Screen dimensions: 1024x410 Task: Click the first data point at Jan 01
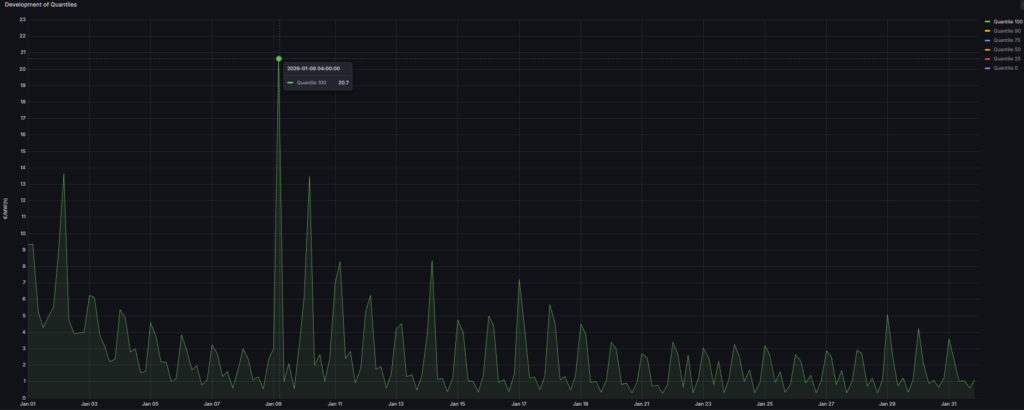pos(28,245)
